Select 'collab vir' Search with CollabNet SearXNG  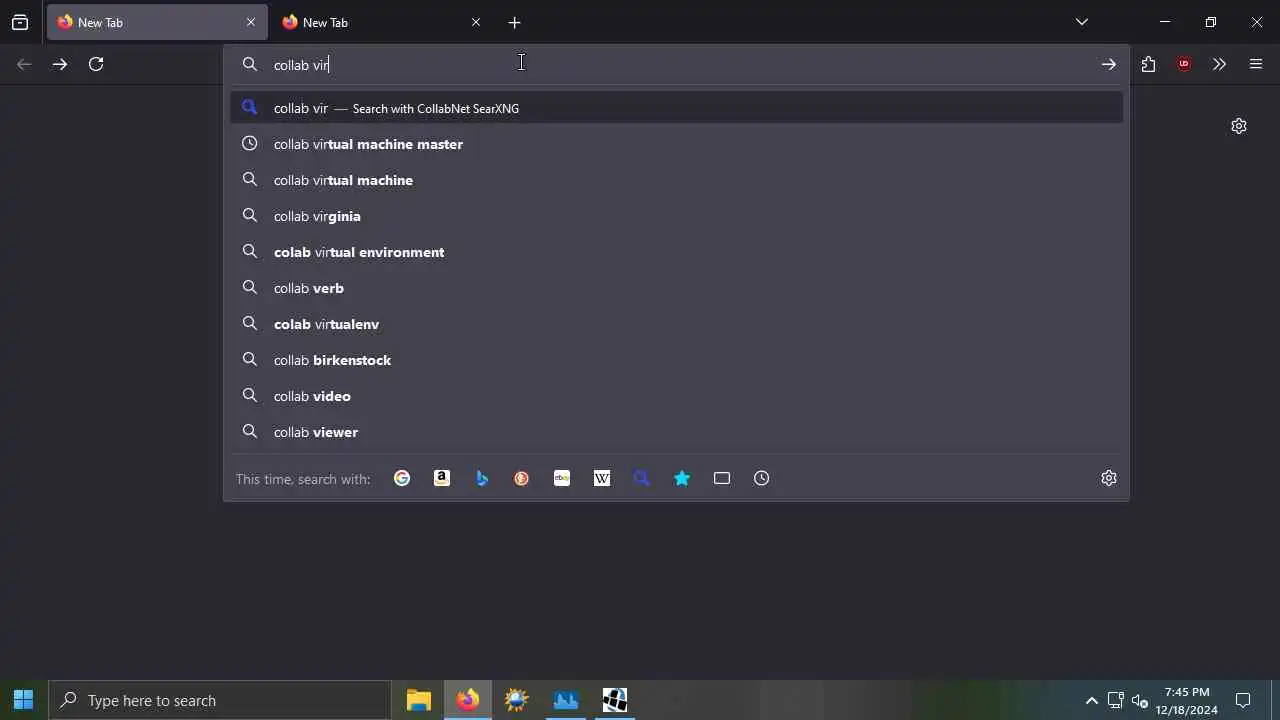(x=676, y=108)
